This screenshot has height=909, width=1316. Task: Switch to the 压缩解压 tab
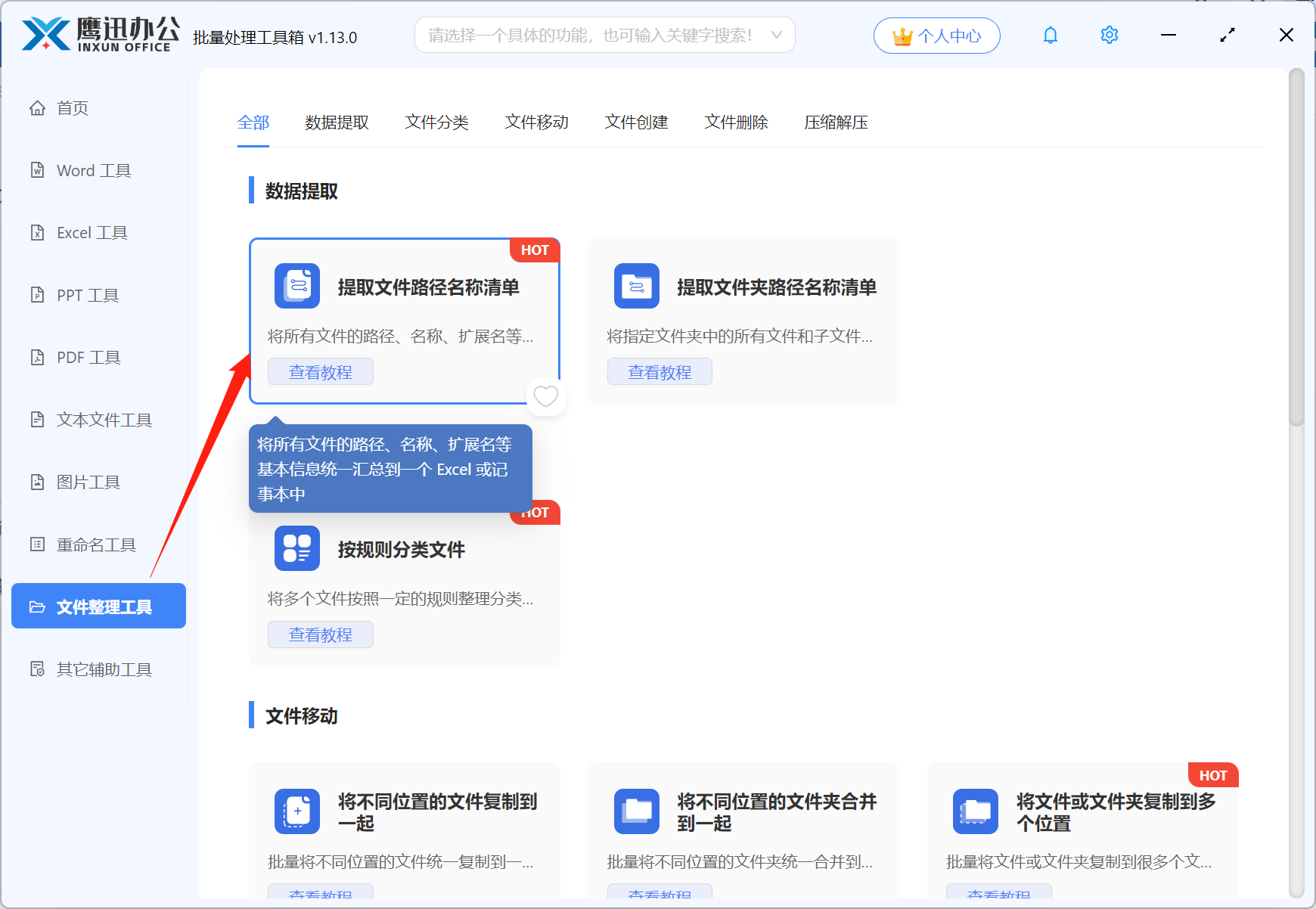[x=836, y=122]
